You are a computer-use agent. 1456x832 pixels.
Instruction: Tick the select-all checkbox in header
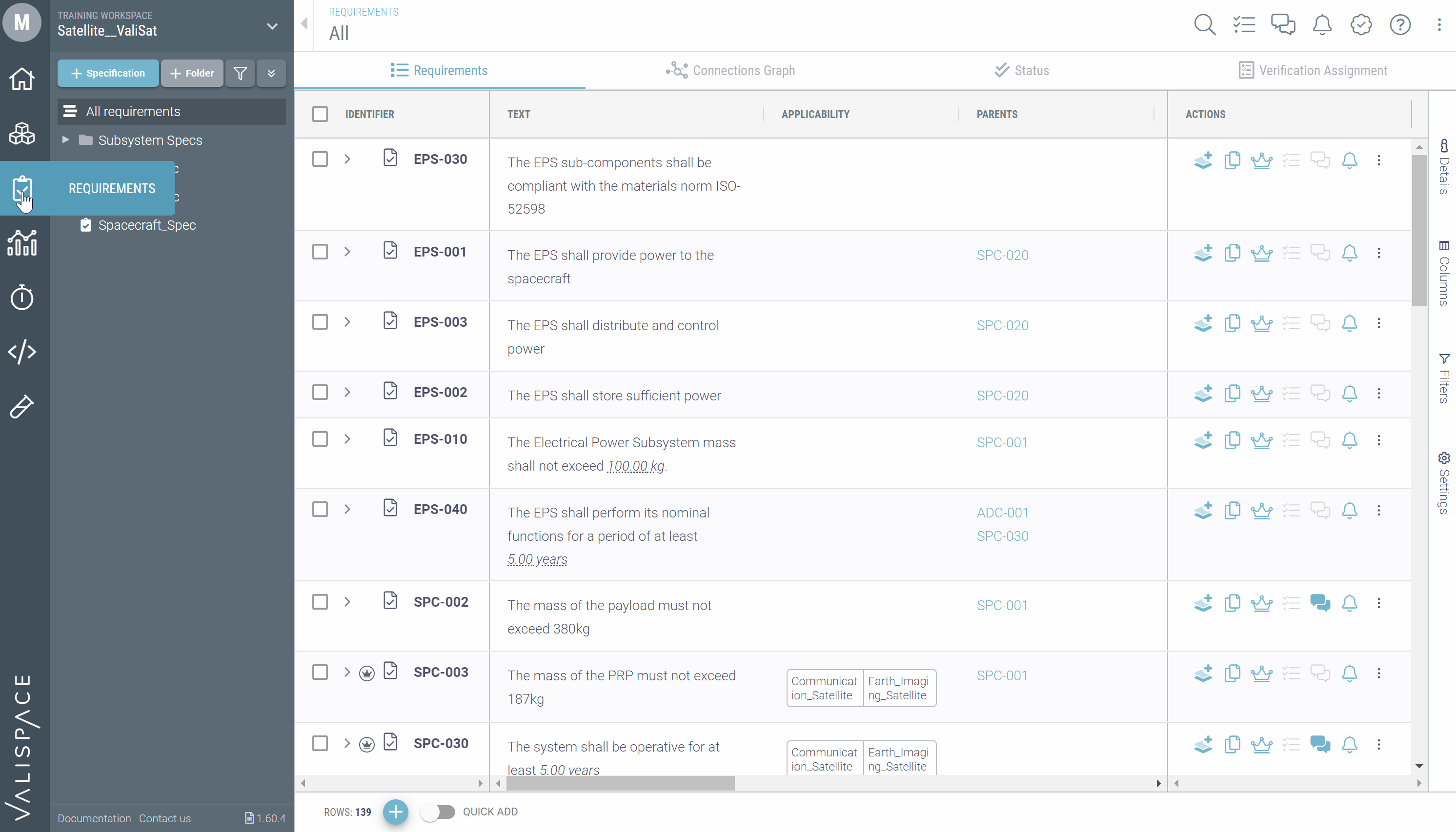click(320, 114)
